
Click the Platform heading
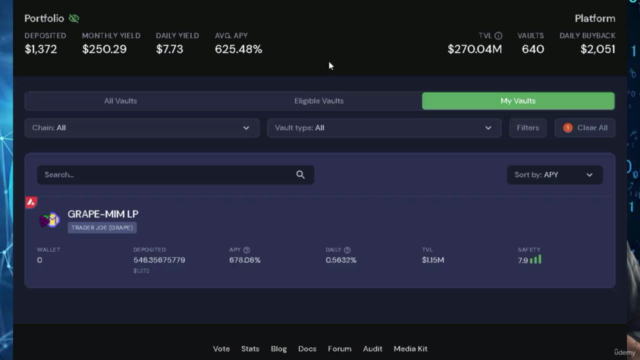coord(595,18)
